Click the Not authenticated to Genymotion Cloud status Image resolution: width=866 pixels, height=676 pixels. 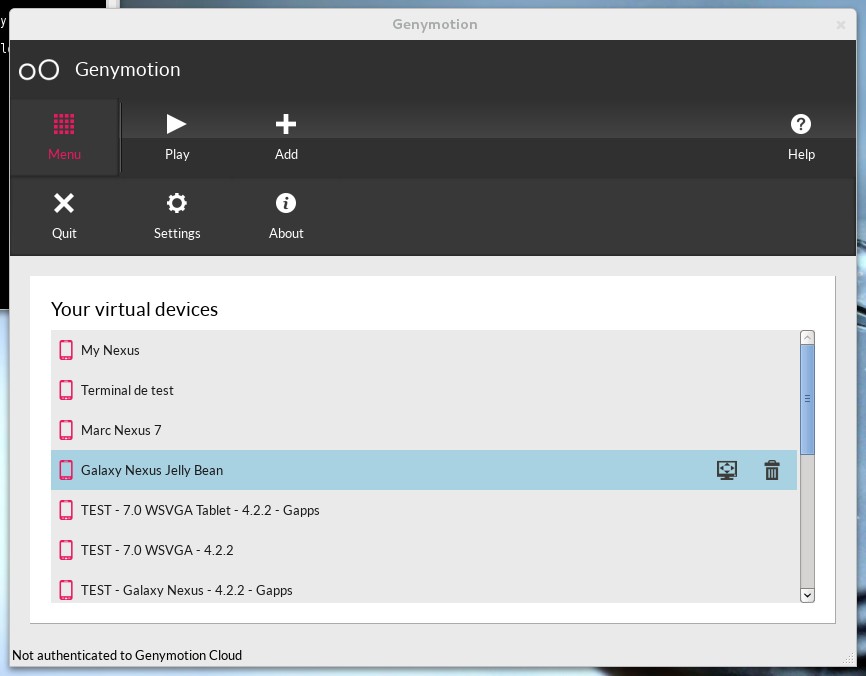coord(127,655)
